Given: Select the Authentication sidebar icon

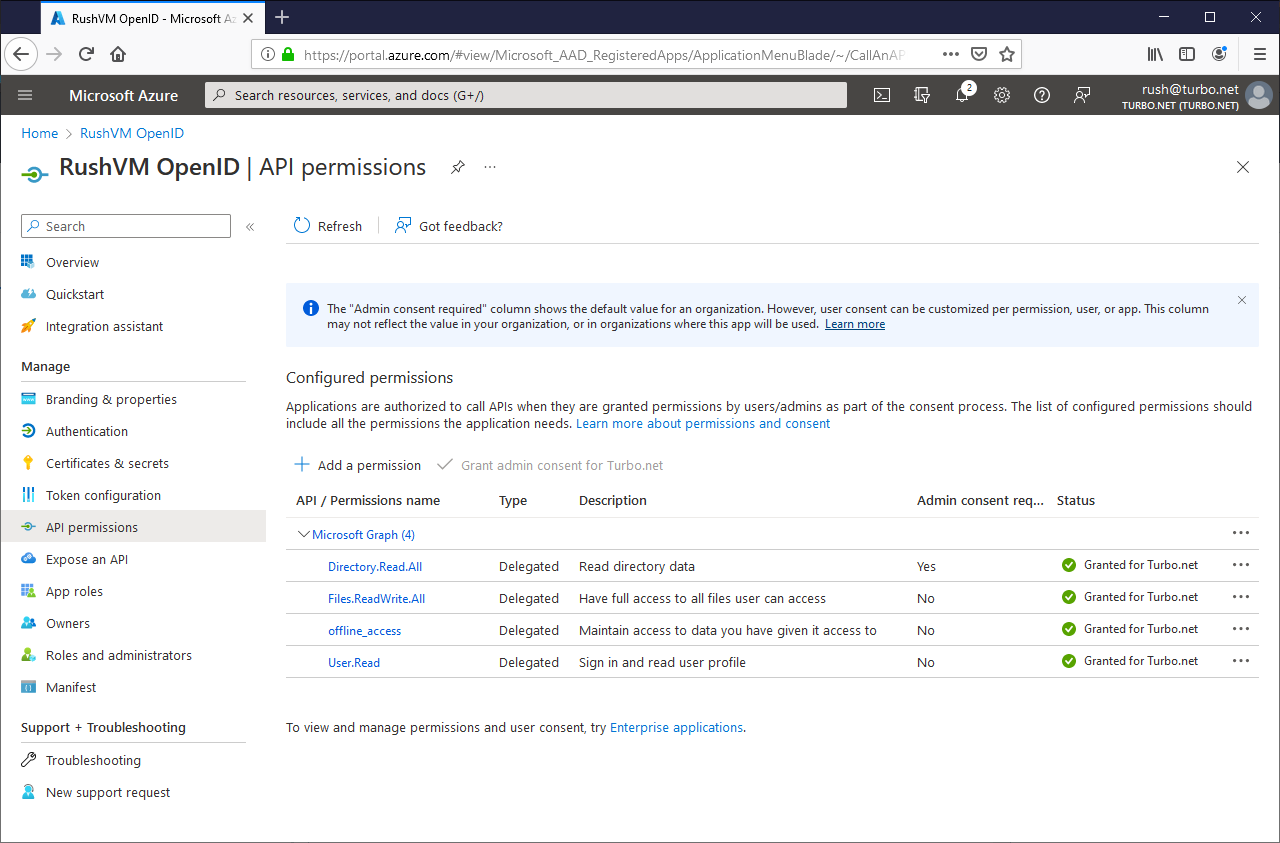Looking at the screenshot, I should [x=27, y=431].
